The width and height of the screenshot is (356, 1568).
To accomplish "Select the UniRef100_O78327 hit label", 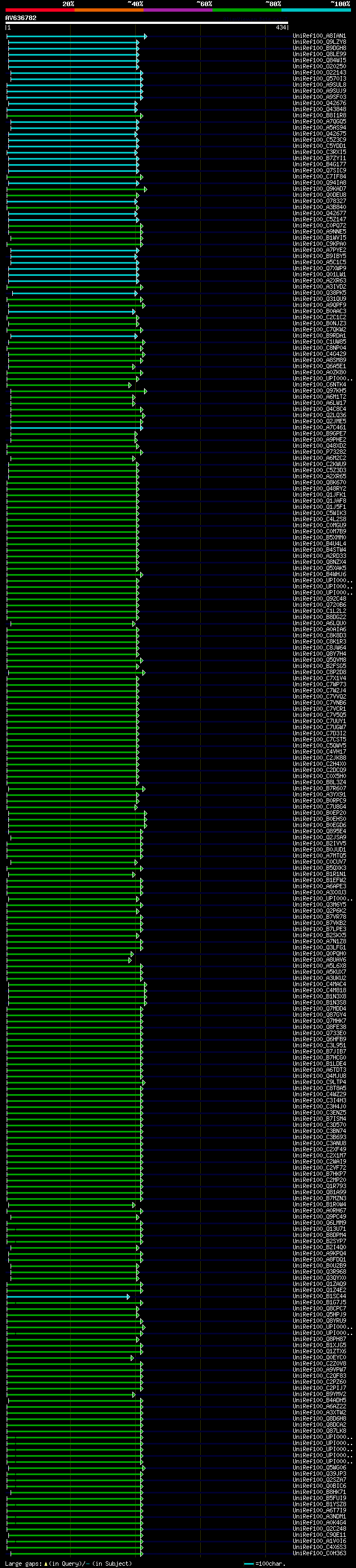I will (319, 201).
